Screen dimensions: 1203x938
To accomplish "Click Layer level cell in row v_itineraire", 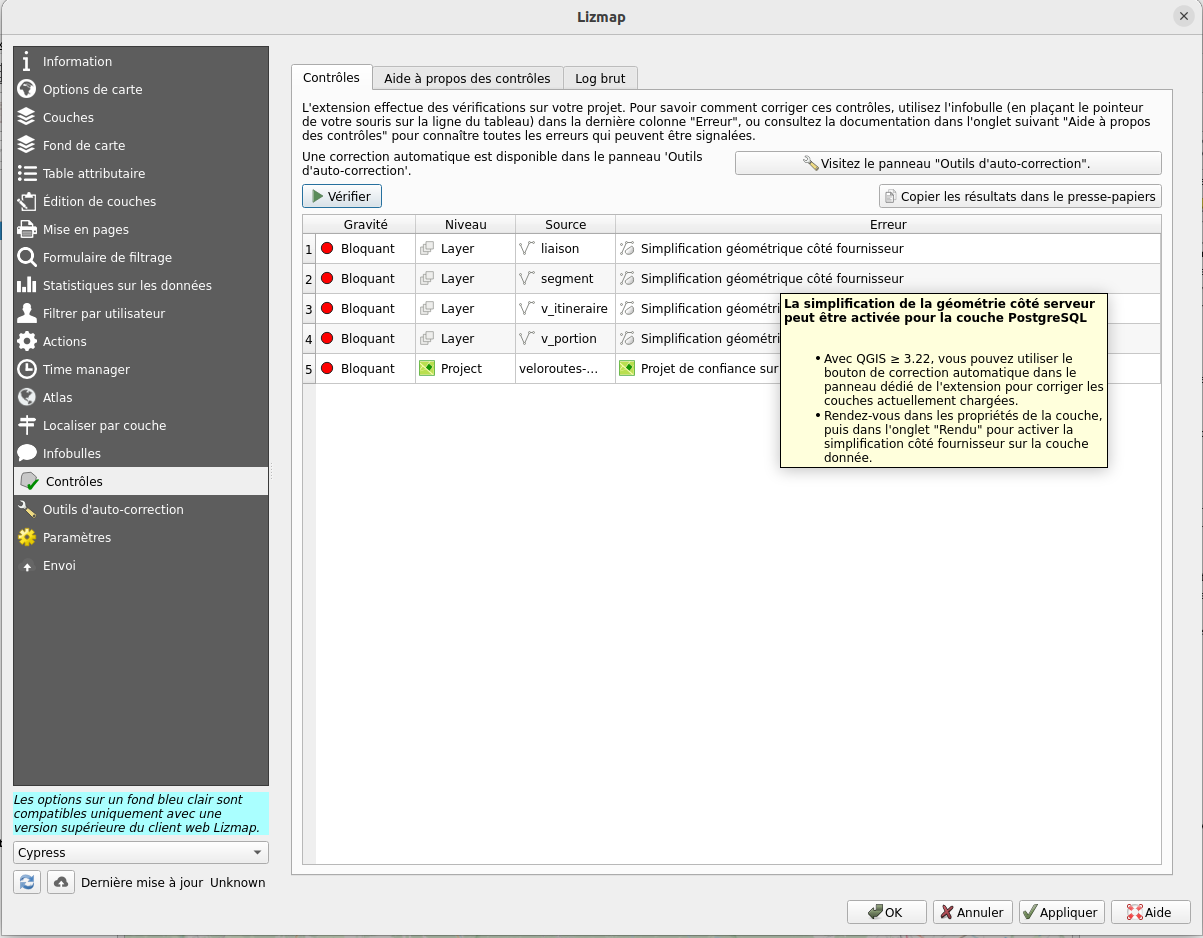I will pyautogui.click(x=466, y=309).
